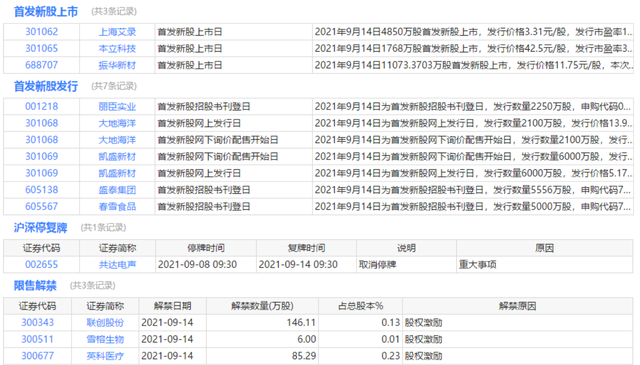This screenshot has width=640, height=365.
Task: Click stock code 688707
Action: 42,65
